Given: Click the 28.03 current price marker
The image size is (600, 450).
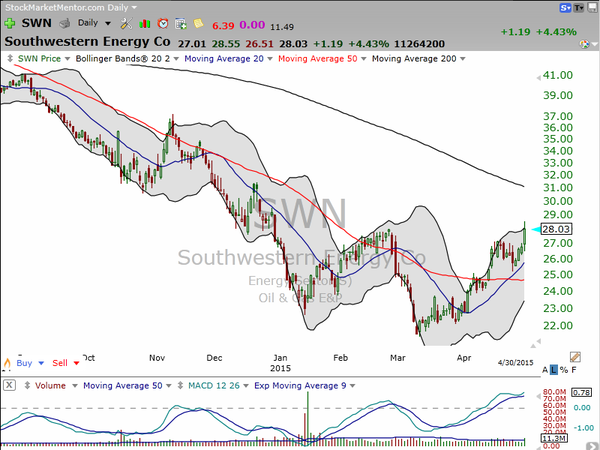Looking at the screenshot, I should (556, 229).
